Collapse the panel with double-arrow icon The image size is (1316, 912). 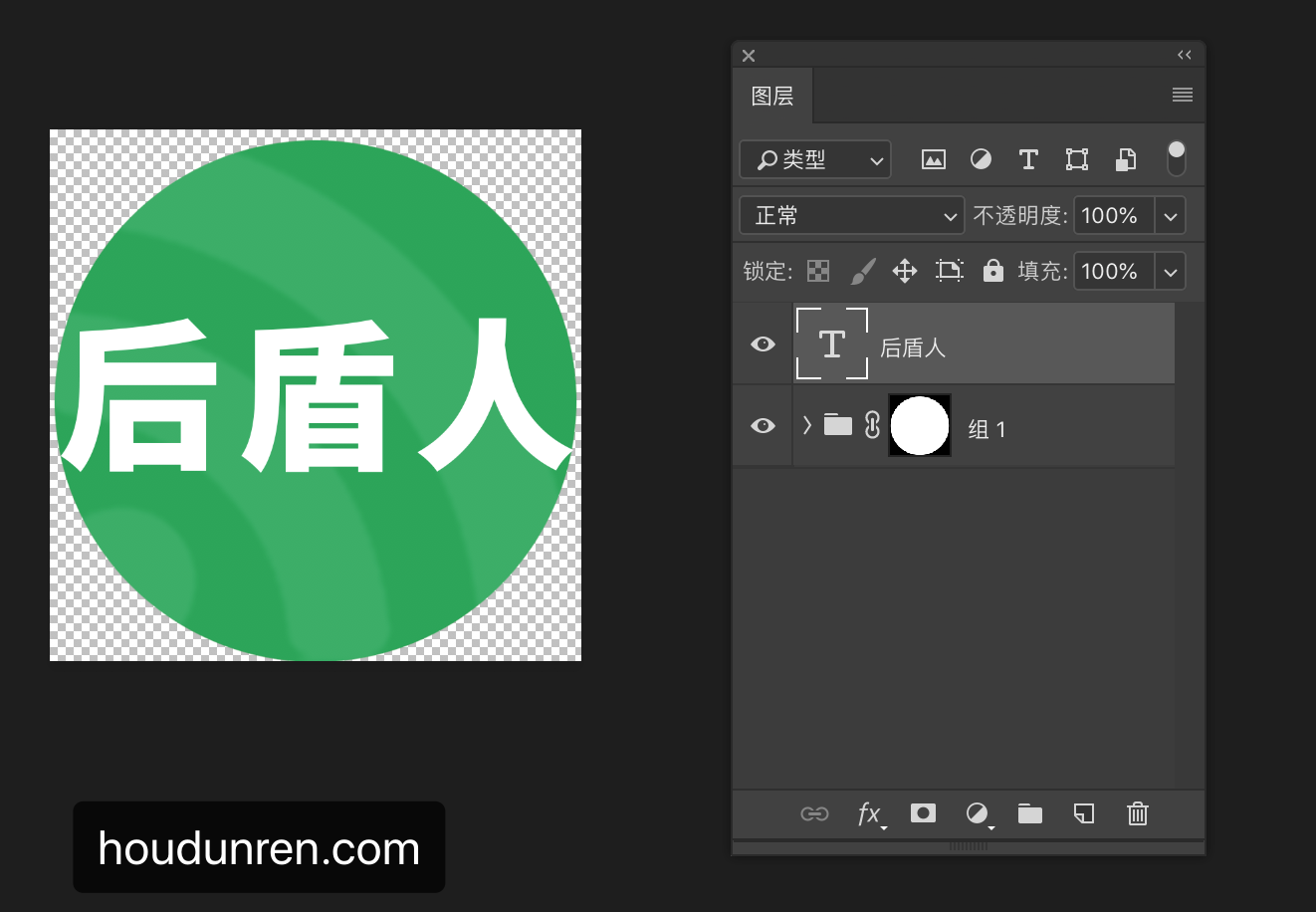pos(1184,55)
